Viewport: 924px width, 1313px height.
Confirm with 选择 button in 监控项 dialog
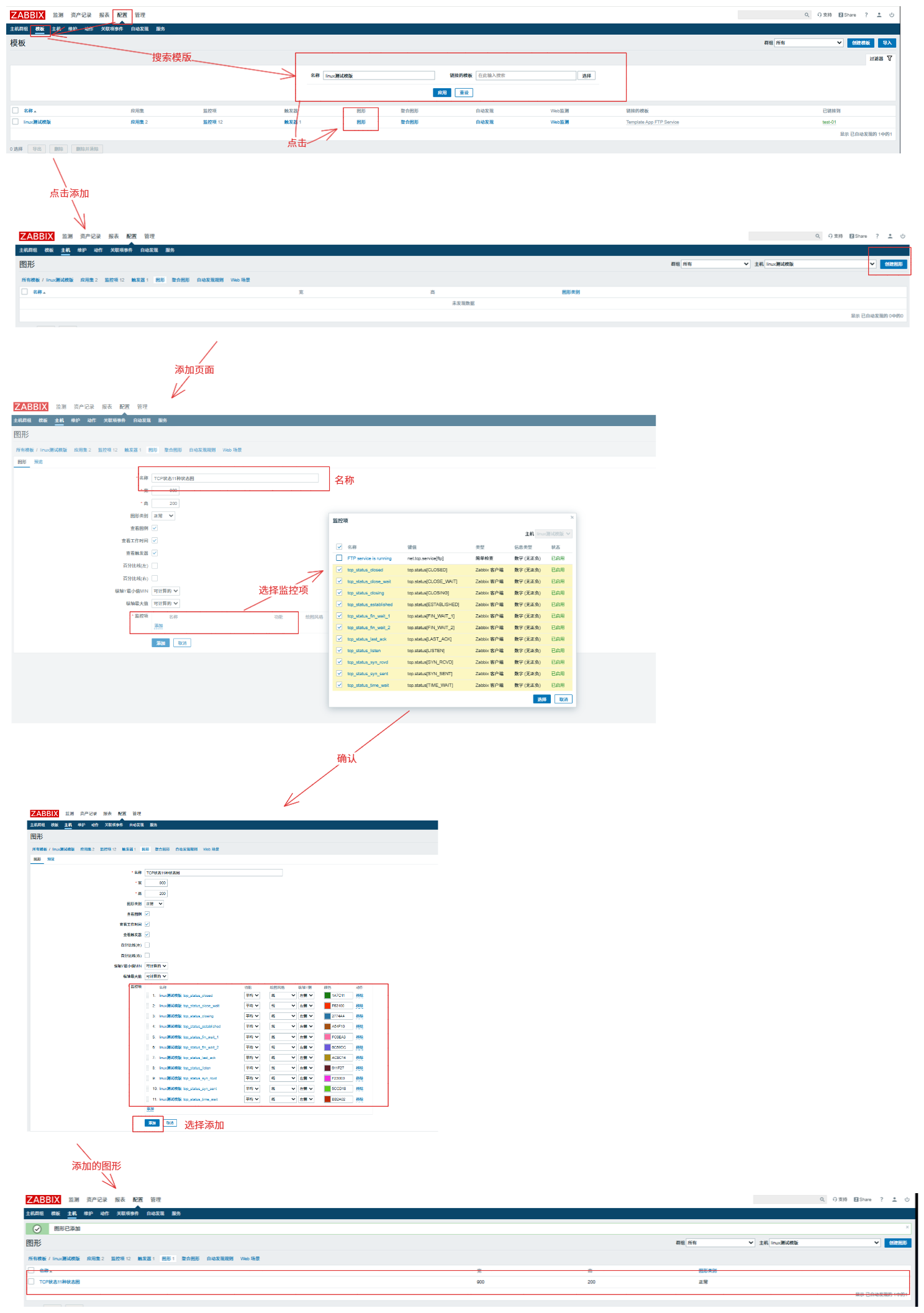coord(541,699)
